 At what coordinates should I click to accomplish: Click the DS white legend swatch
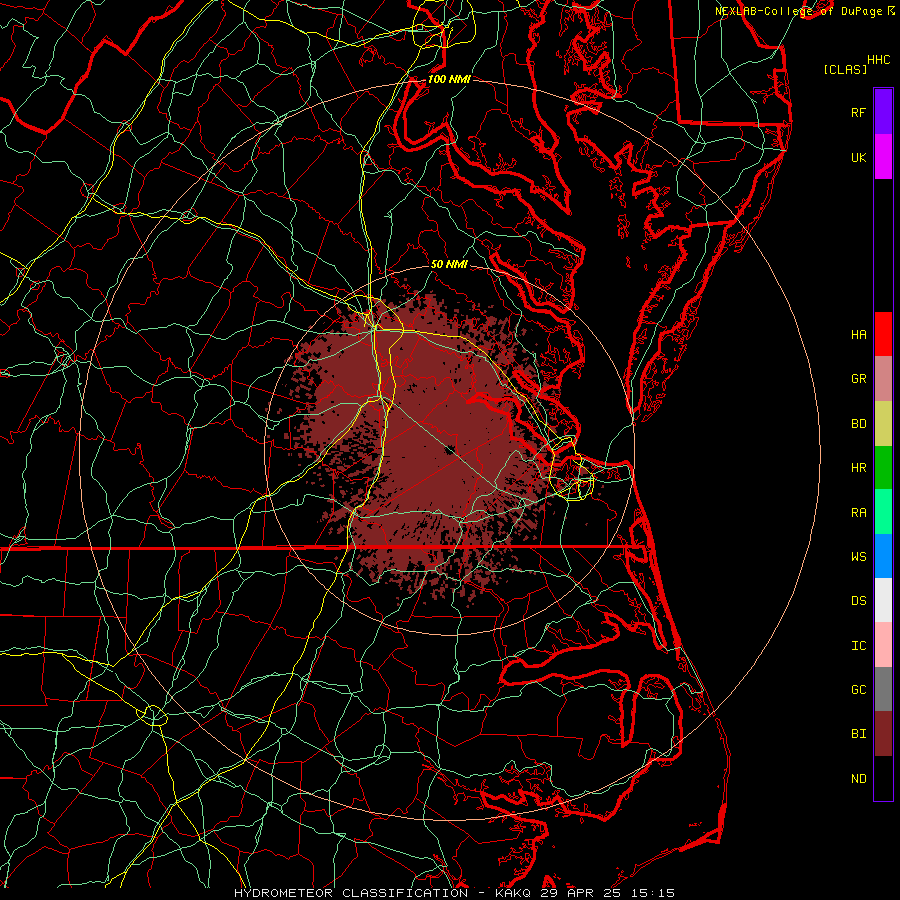[x=883, y=600]
